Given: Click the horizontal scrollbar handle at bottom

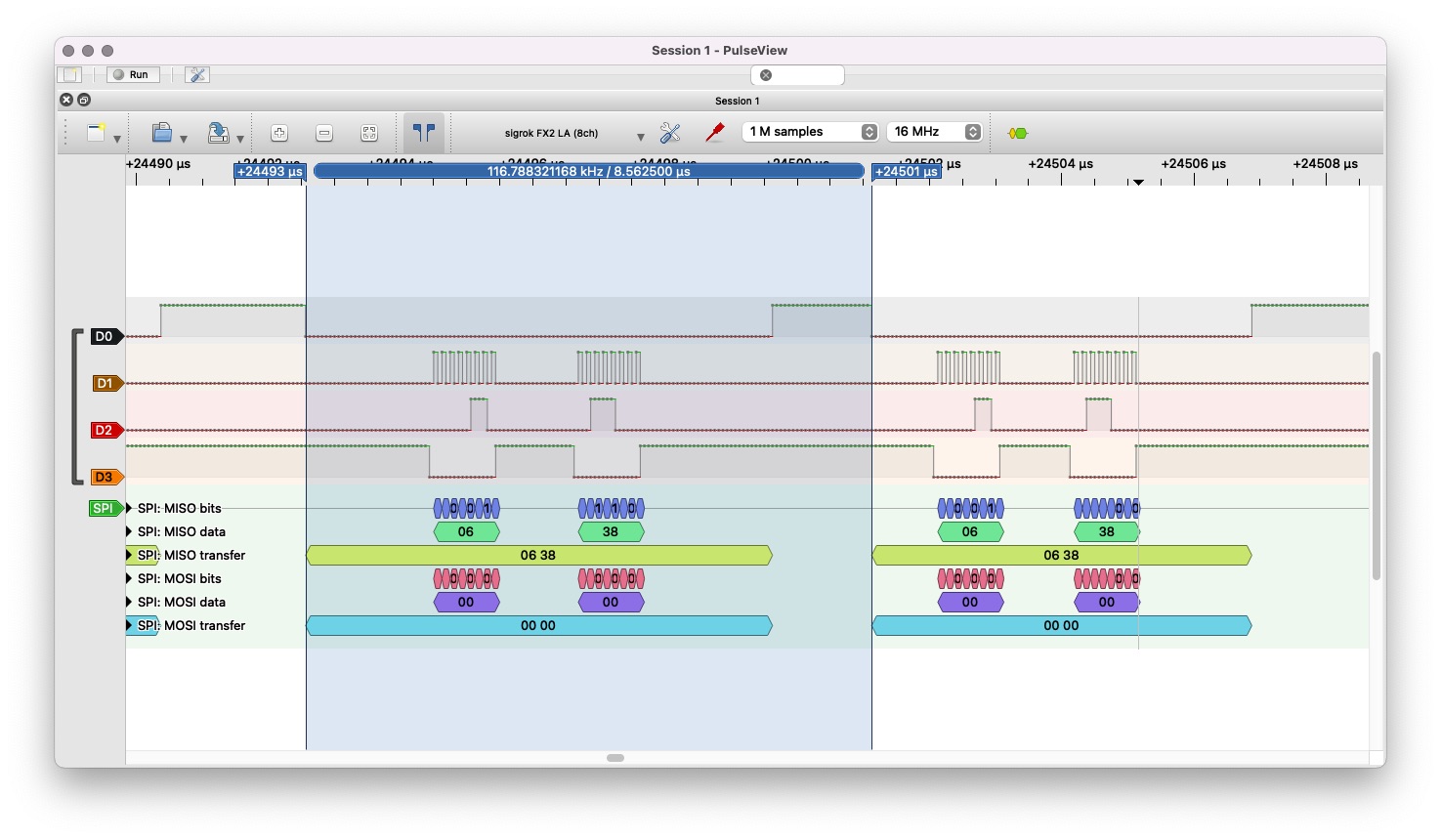Looking at the screenshot, I should pyautogui.click(x=615, y=758).
